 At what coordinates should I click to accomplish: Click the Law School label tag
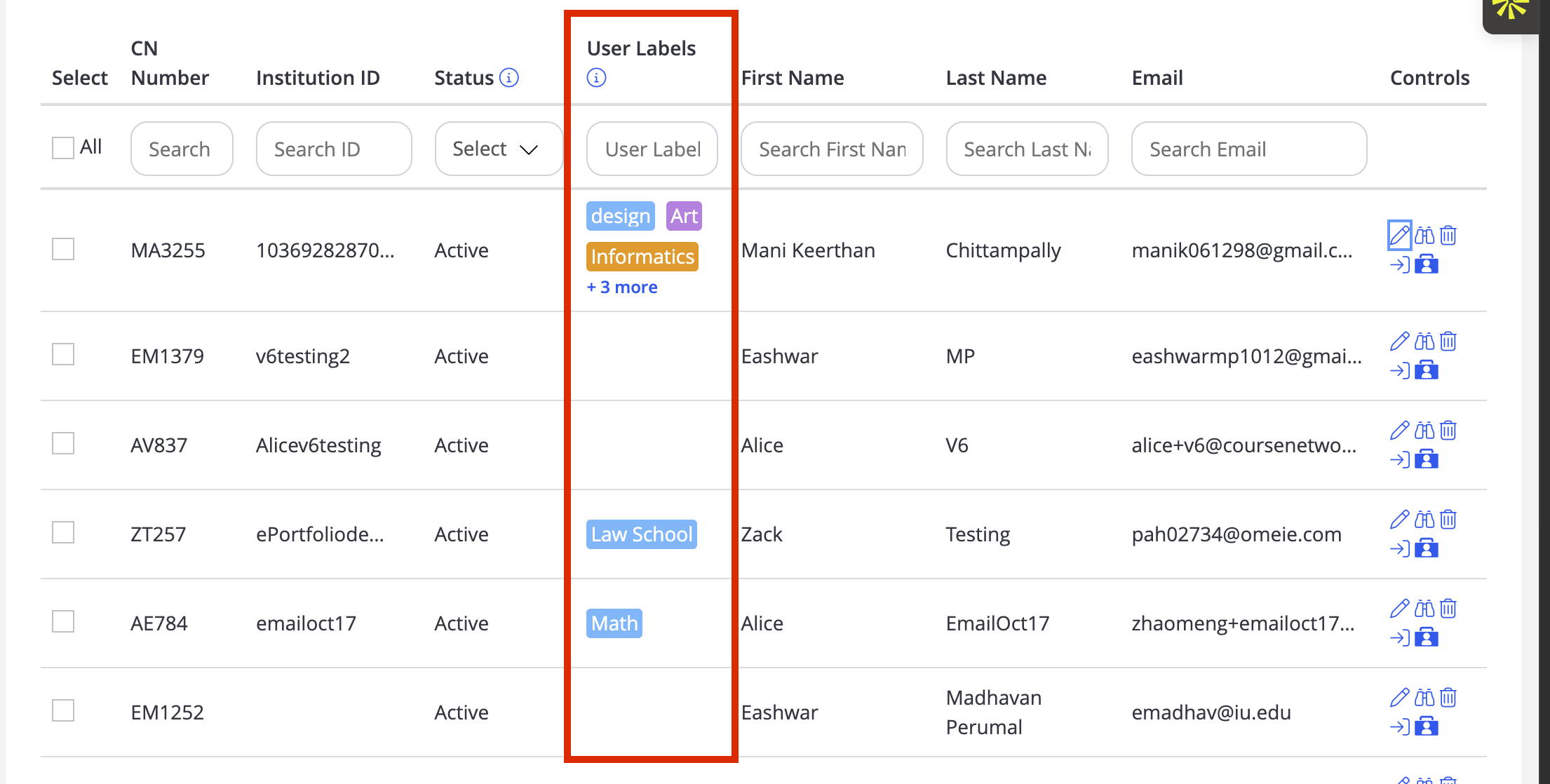[x=642, y=534]
